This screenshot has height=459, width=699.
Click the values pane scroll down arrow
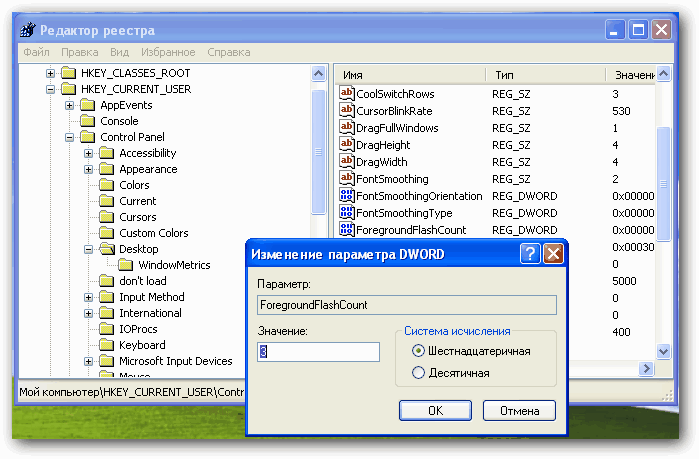[663, 351]
